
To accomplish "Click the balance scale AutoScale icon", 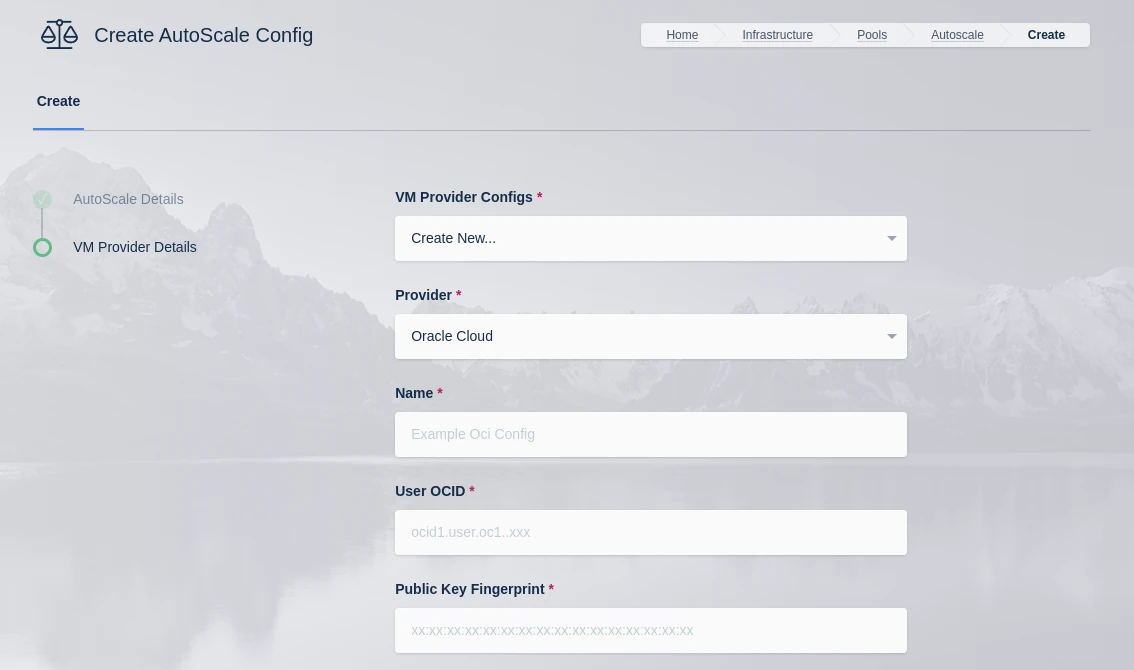I will click(59, 35).
